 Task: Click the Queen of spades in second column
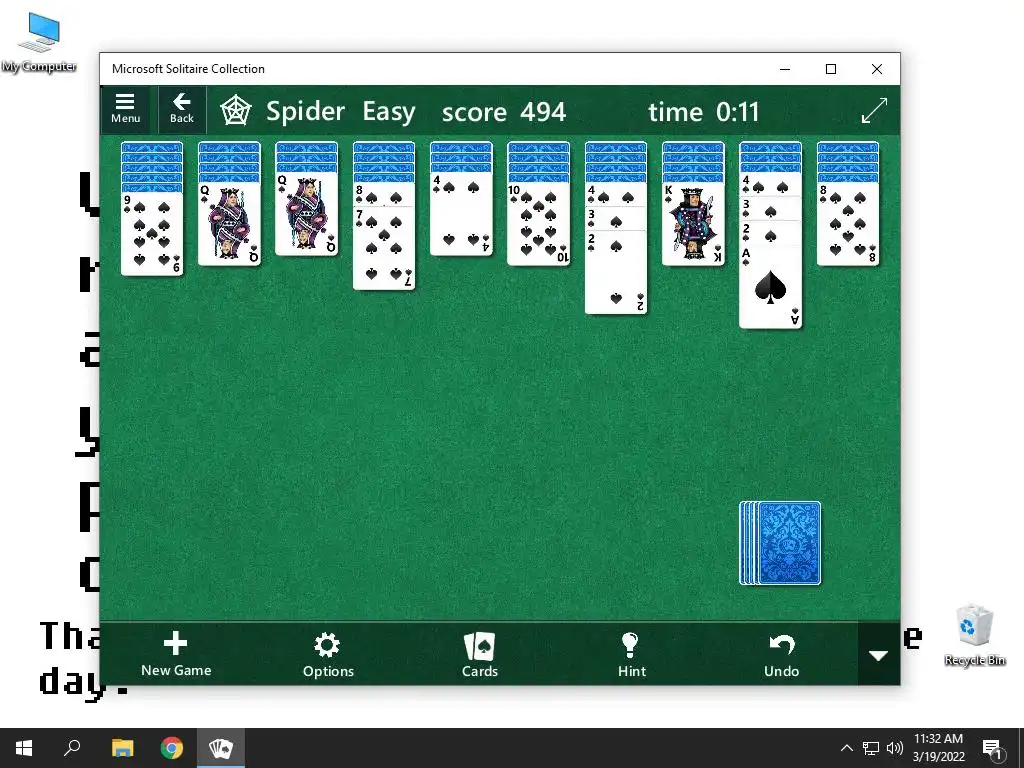click(229, 224)
